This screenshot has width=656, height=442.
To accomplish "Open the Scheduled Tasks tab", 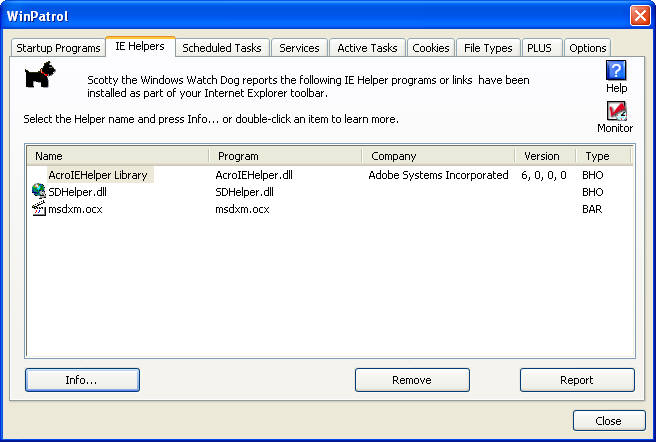I will click(x=222, y=48).
